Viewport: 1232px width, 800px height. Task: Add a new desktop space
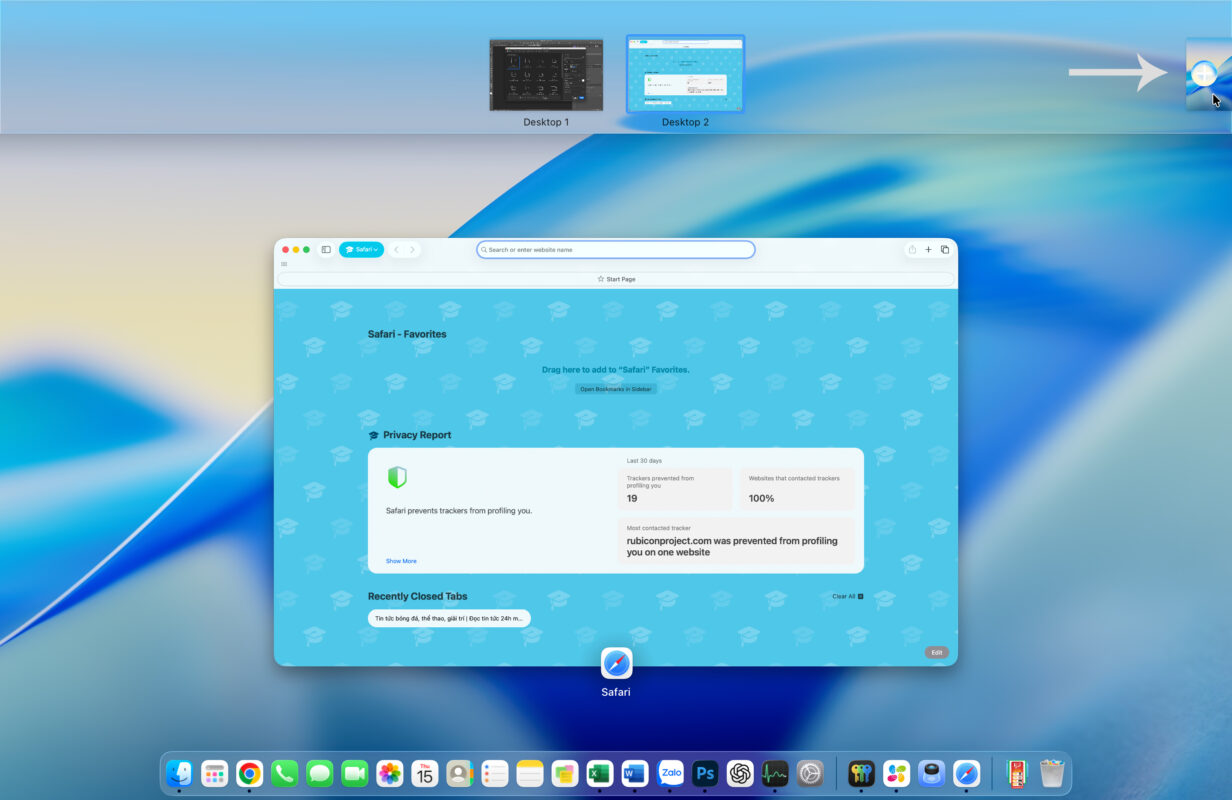[x=1207, y=73]
